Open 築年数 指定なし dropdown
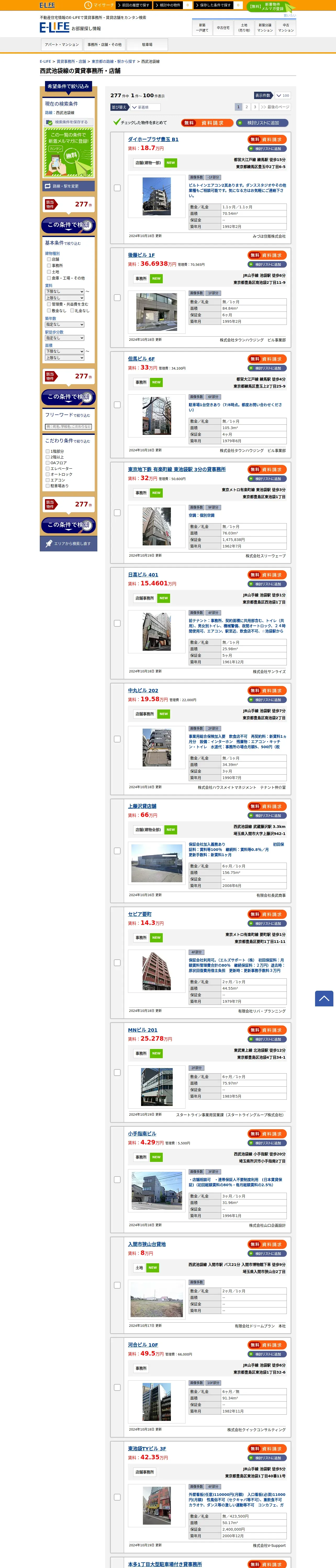 [x=65, y=324]
